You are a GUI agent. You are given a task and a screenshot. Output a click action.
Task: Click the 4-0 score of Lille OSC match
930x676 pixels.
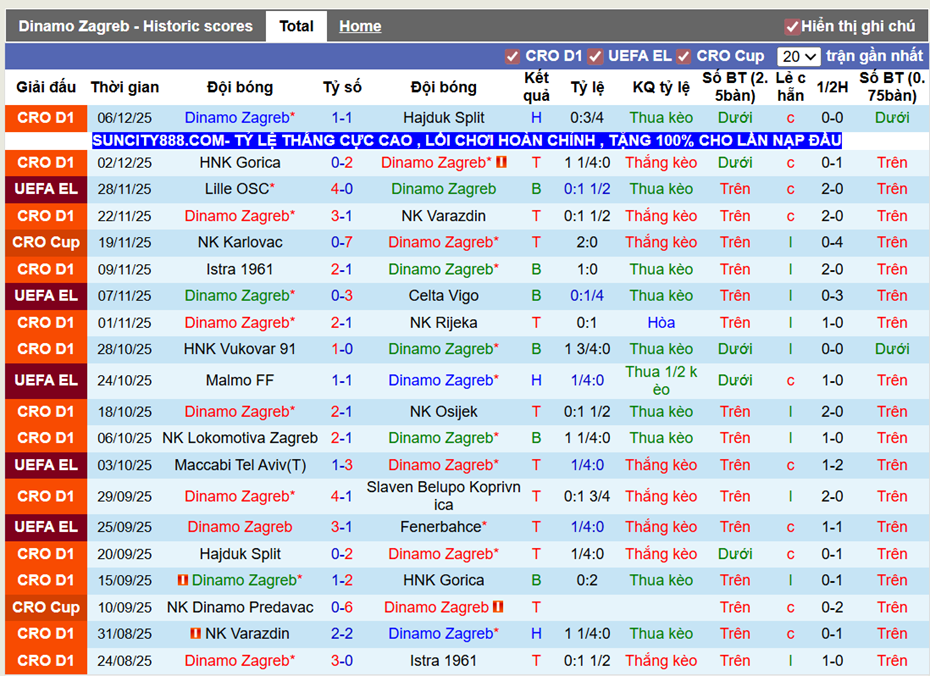coord(342,189)
